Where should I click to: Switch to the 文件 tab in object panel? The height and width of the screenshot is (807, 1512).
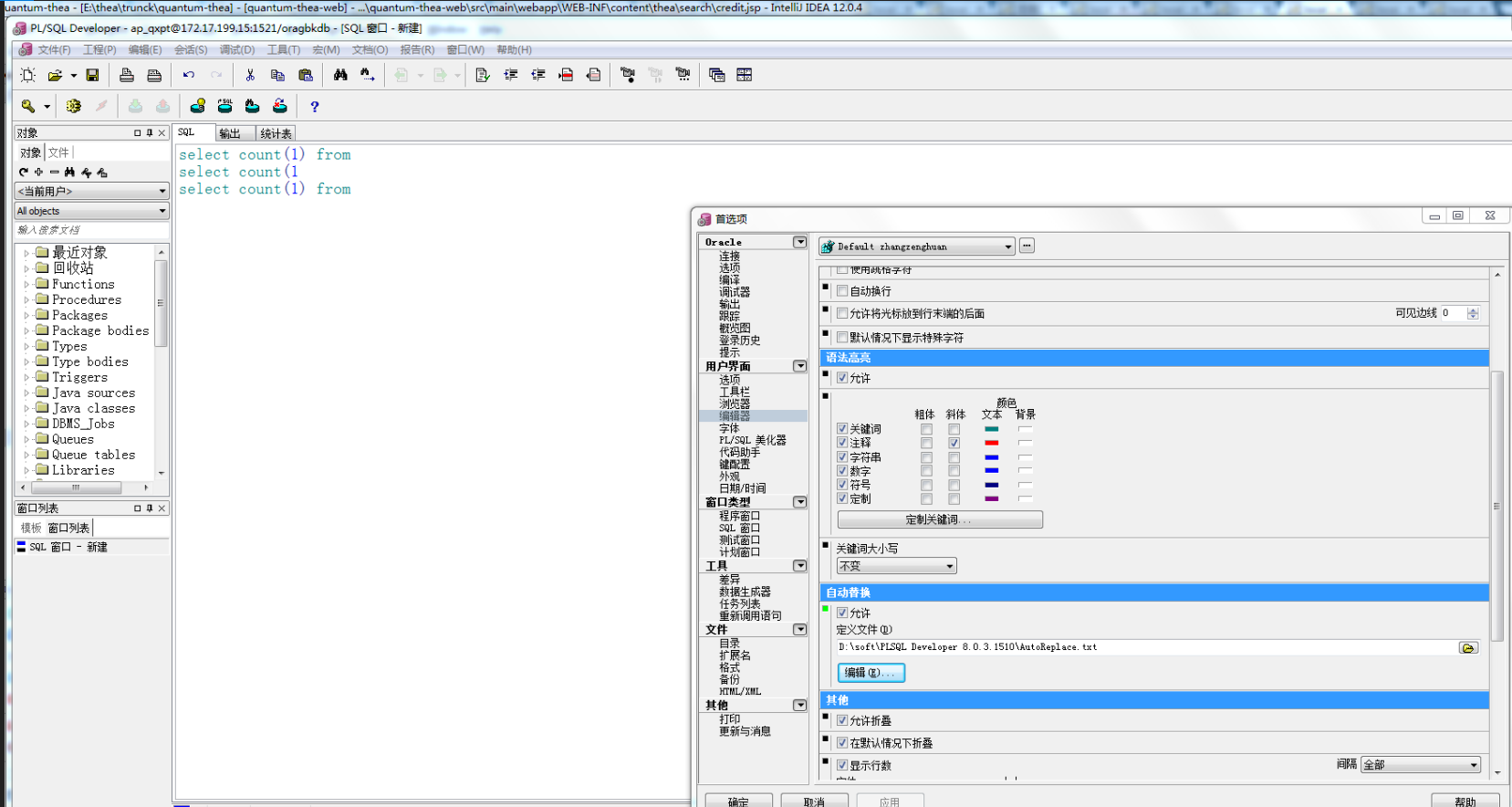58,152
